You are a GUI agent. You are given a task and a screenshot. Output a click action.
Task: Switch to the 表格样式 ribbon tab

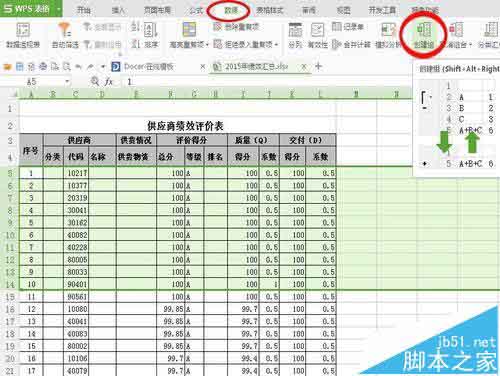[x=270, y=10]
